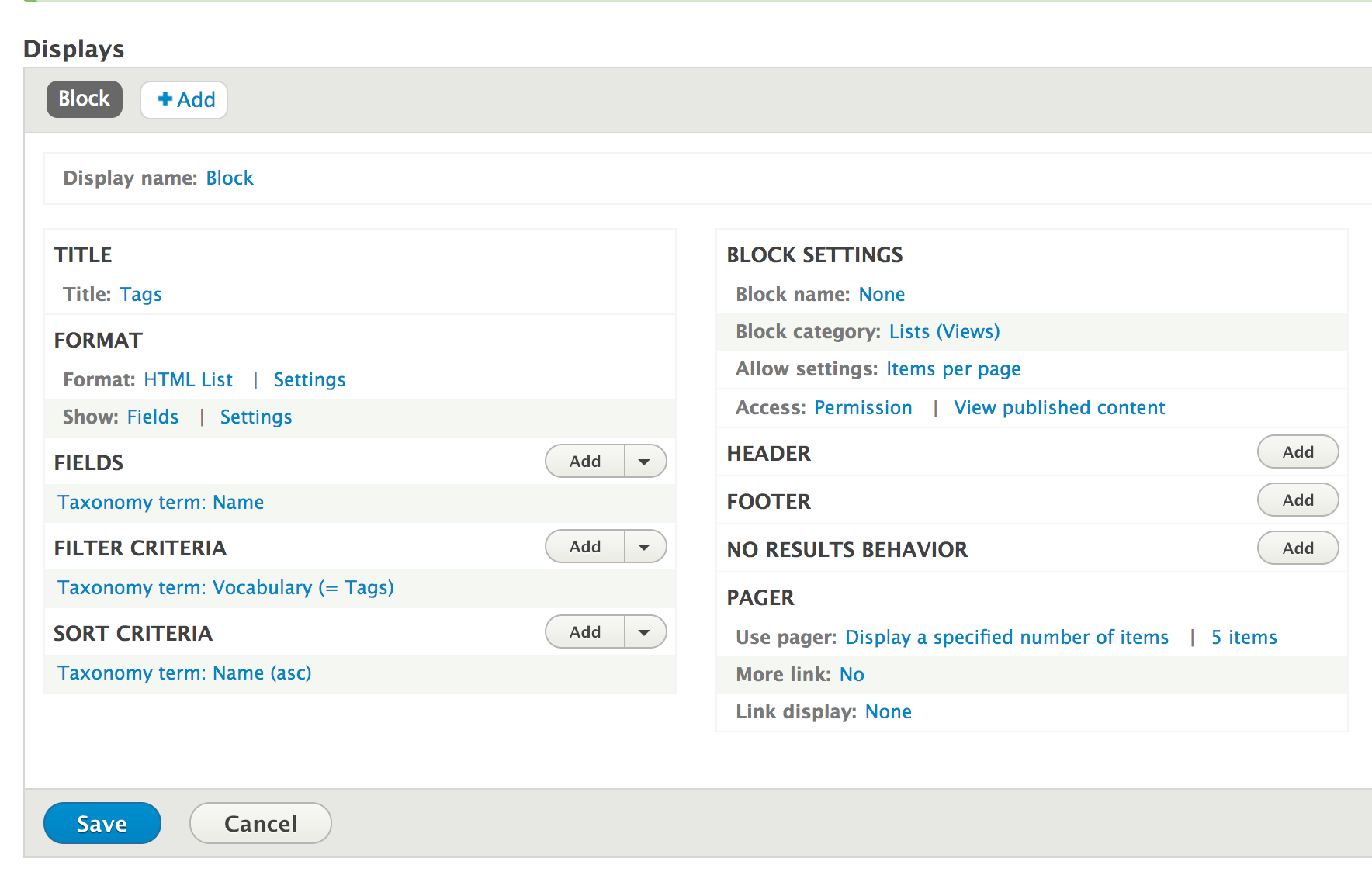
Task: Expand the Fields Add dropdown arrow
Action: [644, 462]
